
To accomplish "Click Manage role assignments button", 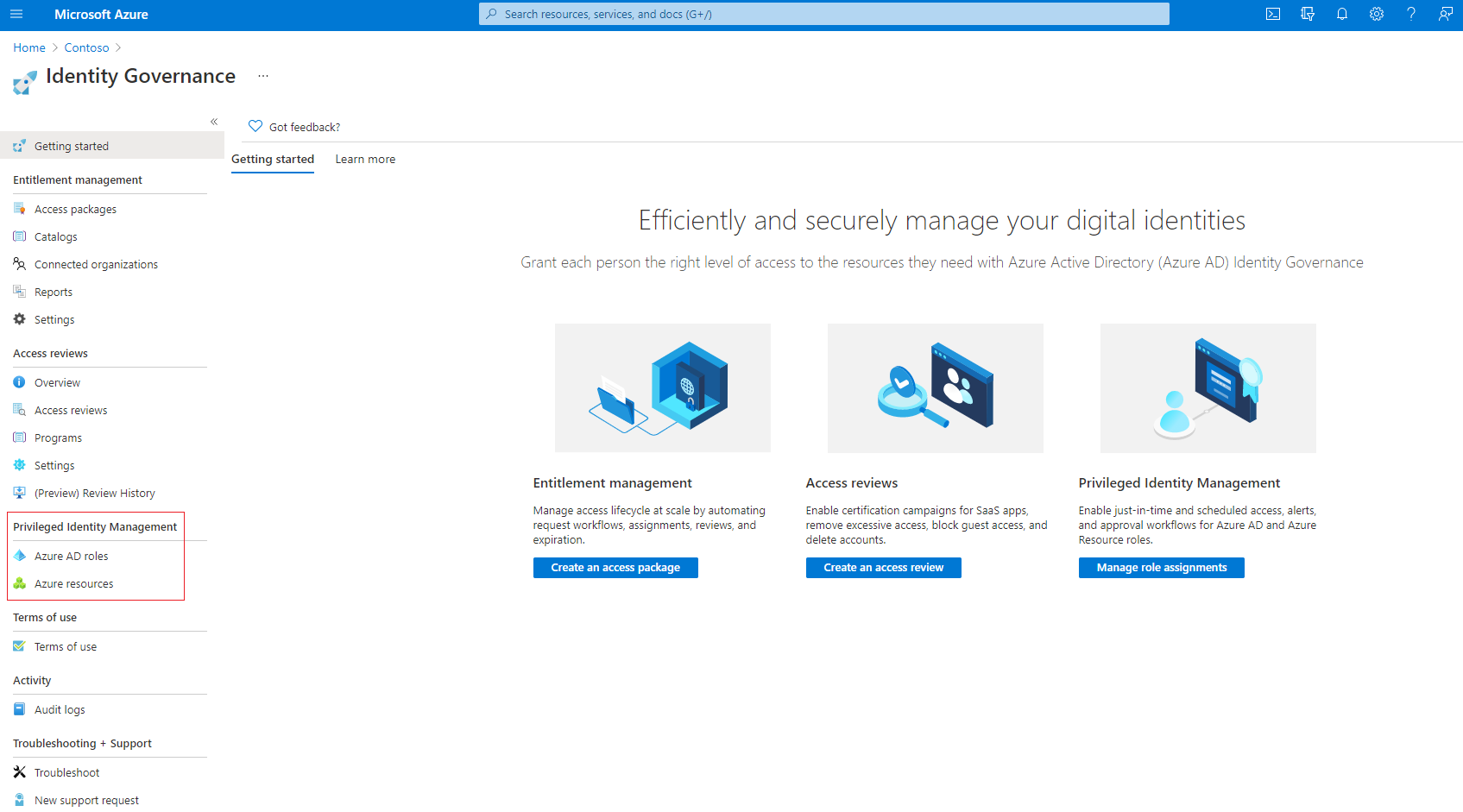I will tap(1161, 568).
